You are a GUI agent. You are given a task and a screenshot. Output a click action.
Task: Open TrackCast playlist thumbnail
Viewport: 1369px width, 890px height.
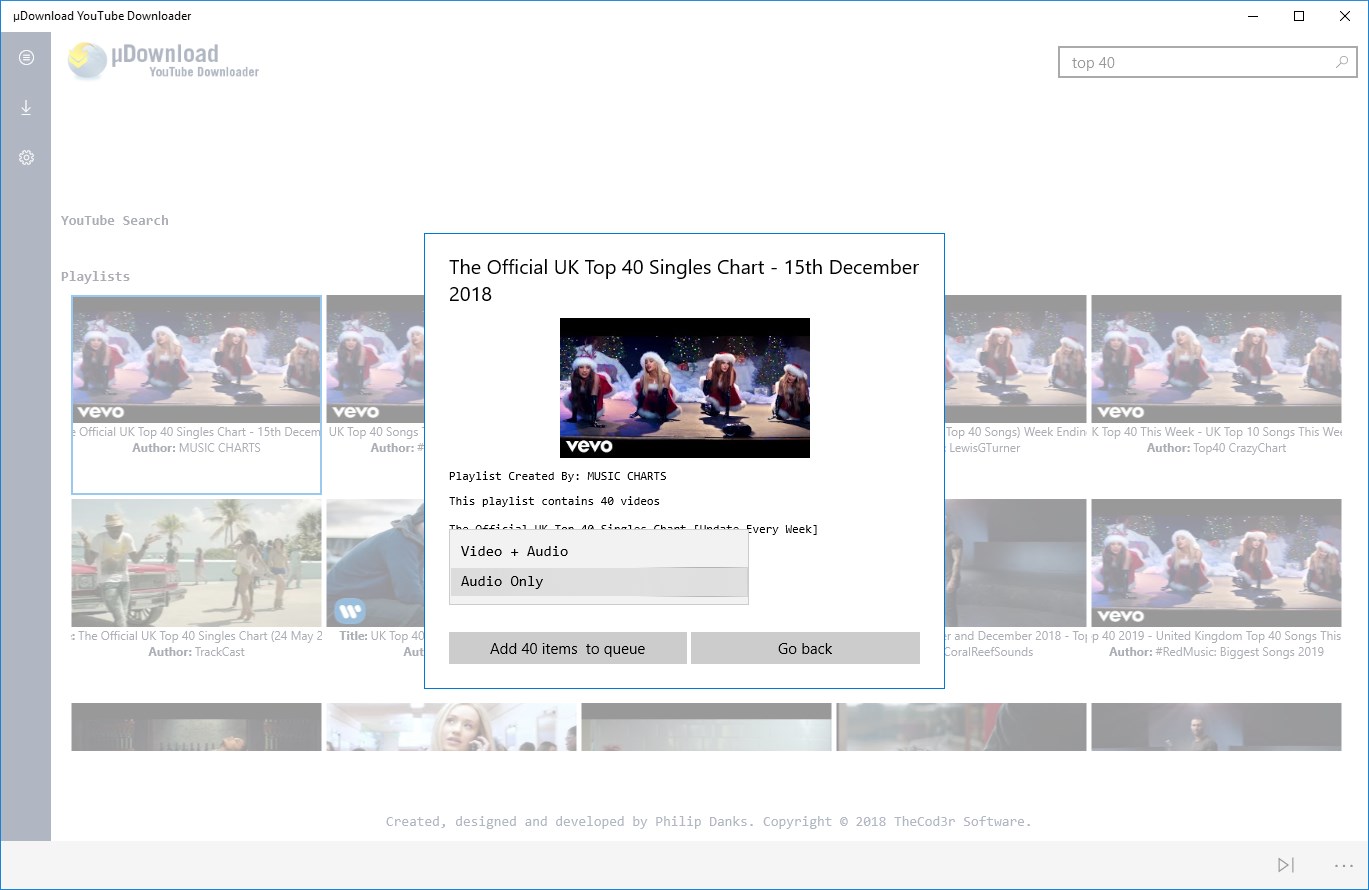pos(196,563)
